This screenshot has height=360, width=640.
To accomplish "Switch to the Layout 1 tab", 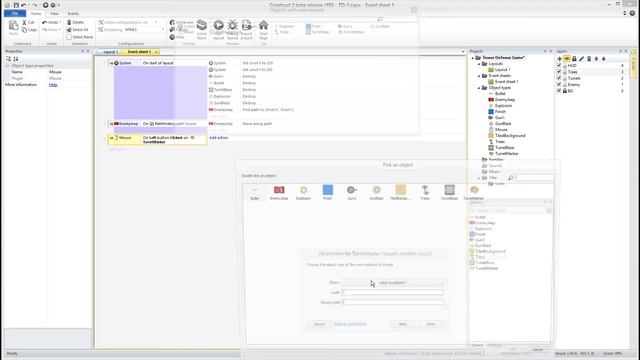I will pyautogui.click(x=109, y=52).
